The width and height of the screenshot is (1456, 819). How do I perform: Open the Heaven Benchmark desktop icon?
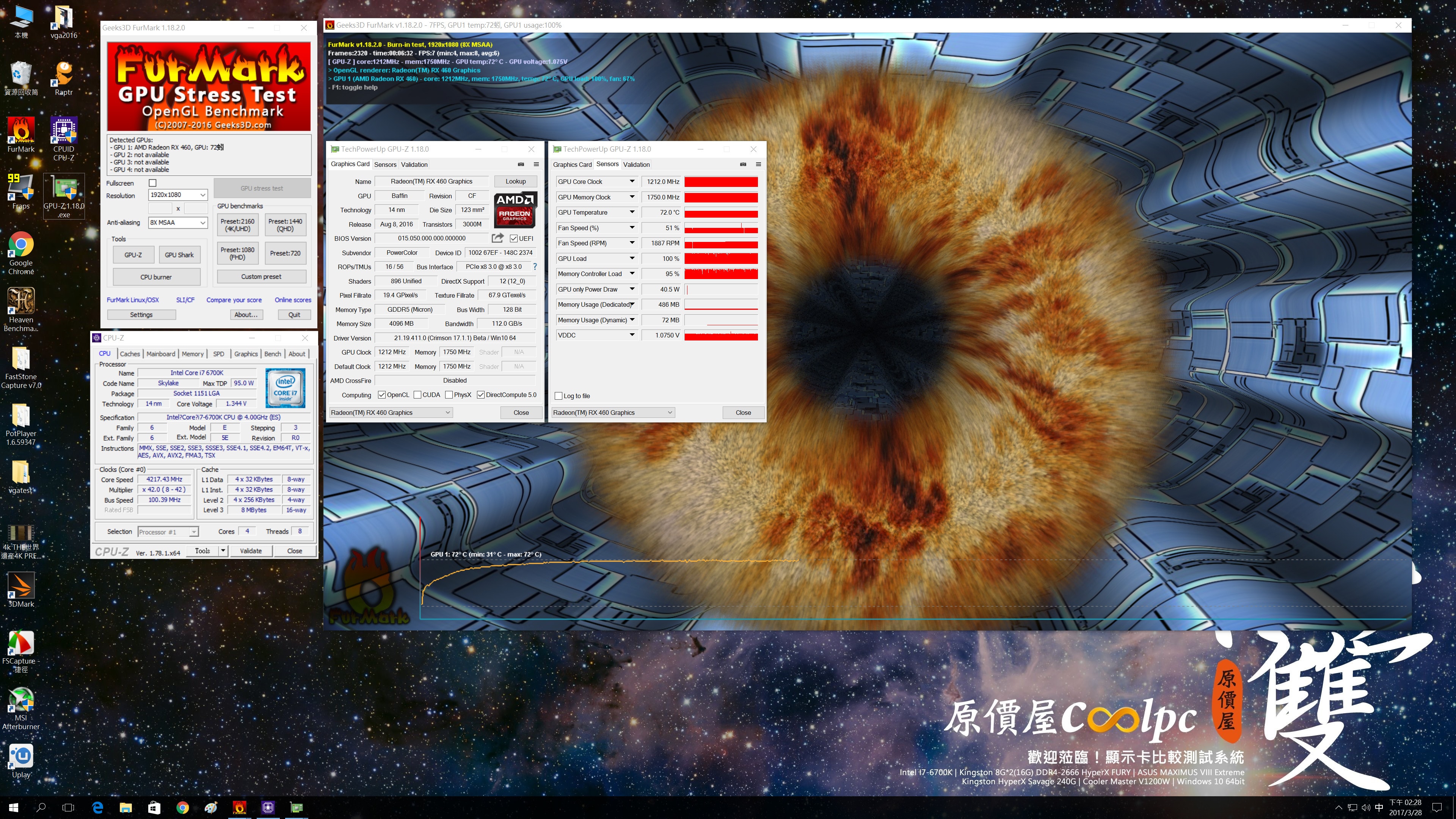pyautogui.click(x=21, y=310)
